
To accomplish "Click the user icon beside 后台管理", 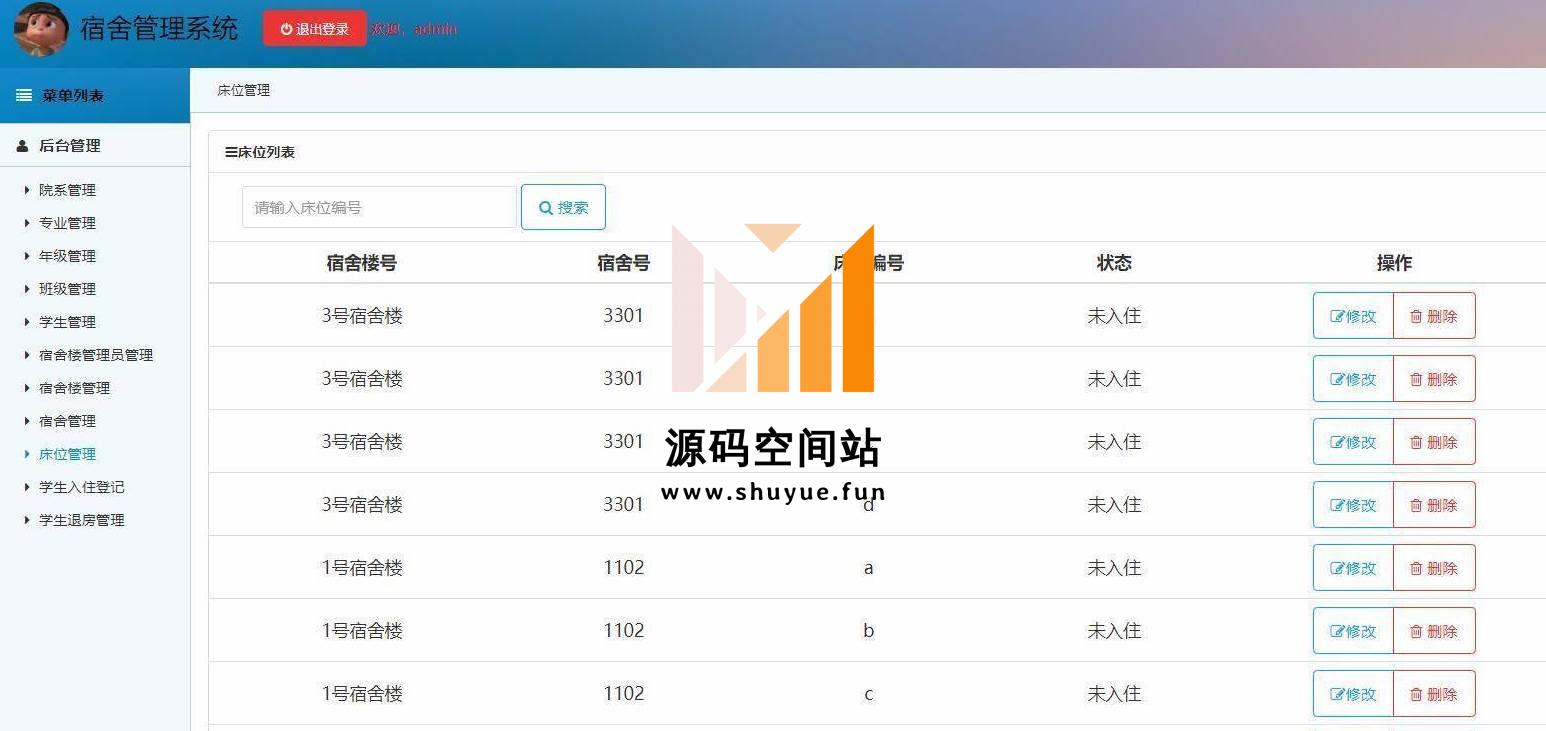I will click(23, 146).
